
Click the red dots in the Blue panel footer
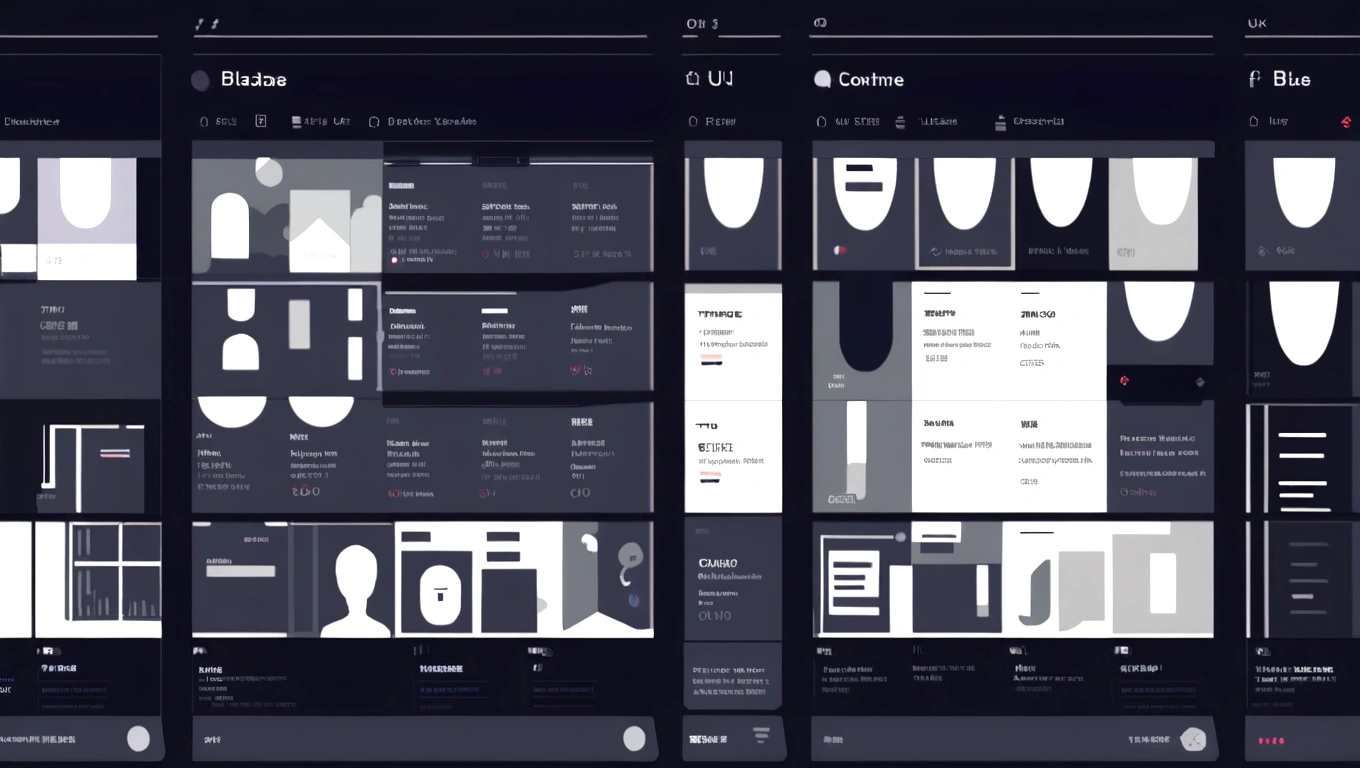point(1271,741)
